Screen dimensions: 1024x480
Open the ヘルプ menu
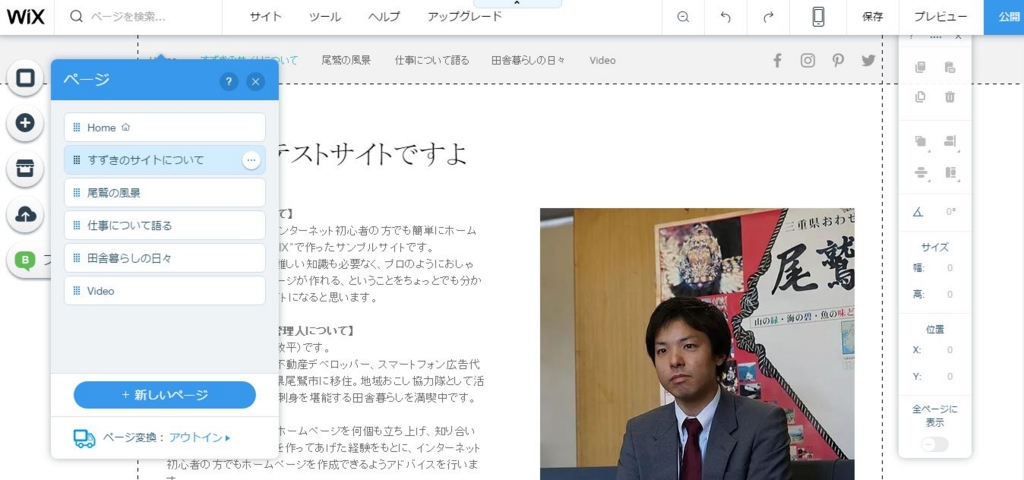pyautogui.click(x=384, y=17)
